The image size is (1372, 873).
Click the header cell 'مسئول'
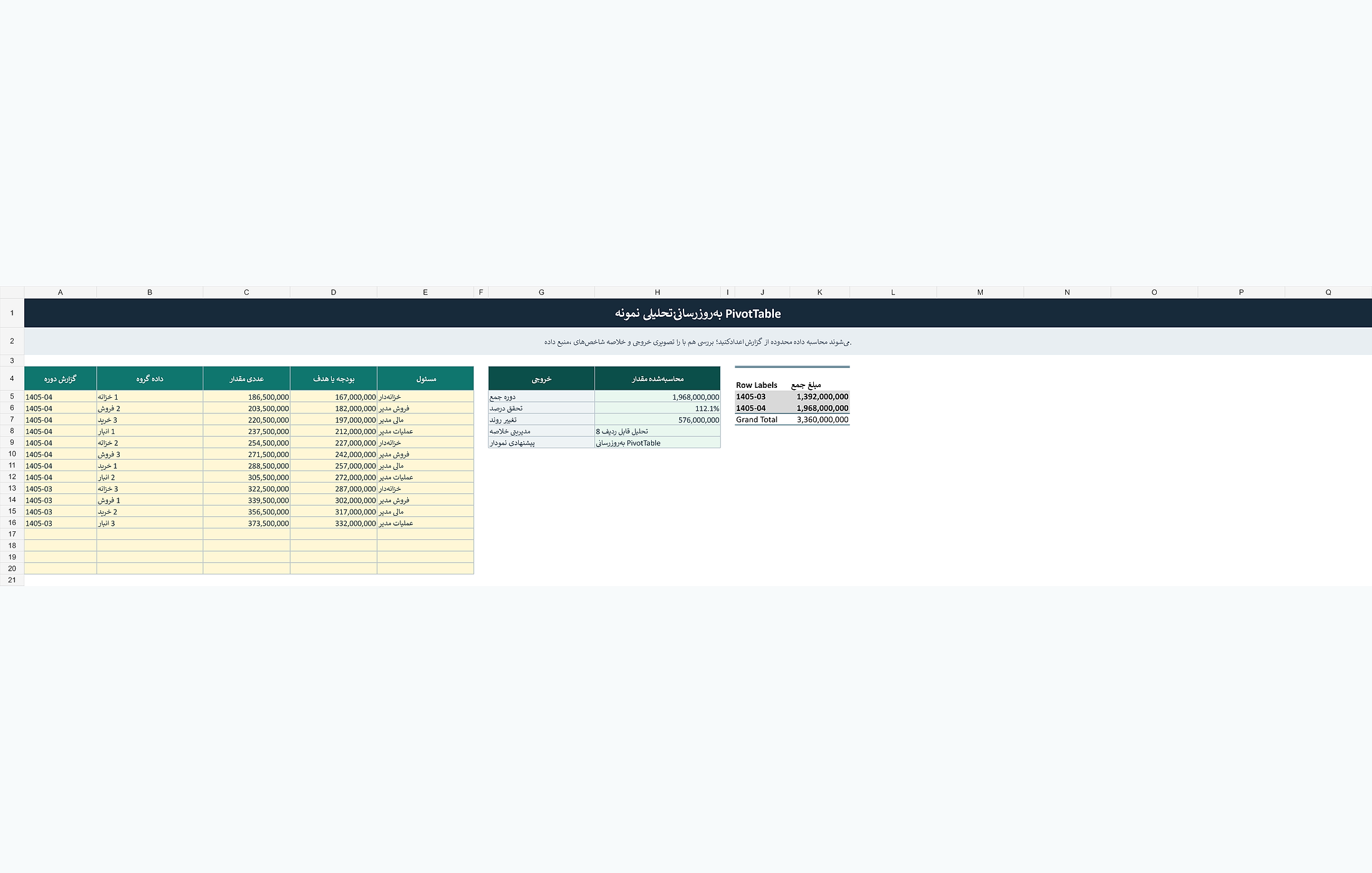coord(425,379)
